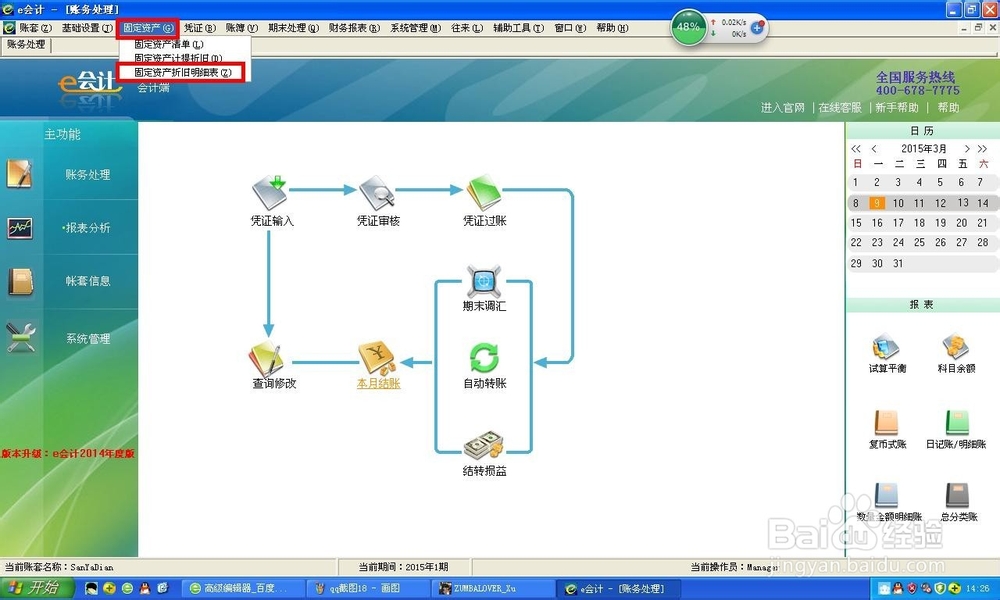Select 帐套信息 in the sidebar
This screenshot has width=1000, height=600.
click(87, 281)
